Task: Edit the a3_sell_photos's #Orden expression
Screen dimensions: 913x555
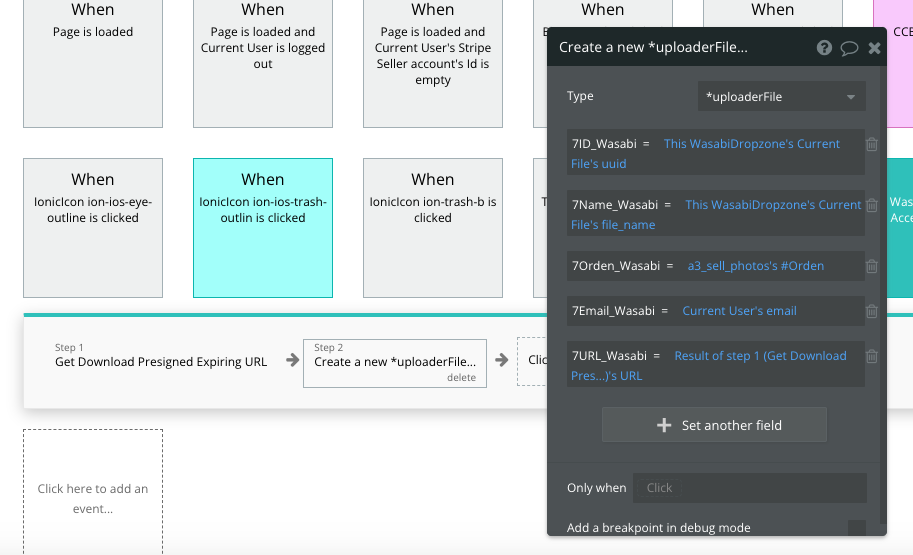Action: [x=755, y=266]
